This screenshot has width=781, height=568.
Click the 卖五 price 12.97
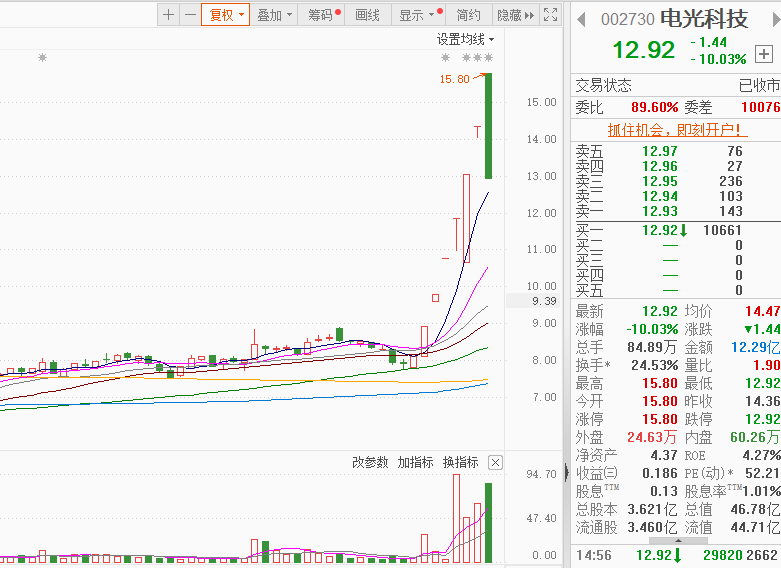click(659, 150)
